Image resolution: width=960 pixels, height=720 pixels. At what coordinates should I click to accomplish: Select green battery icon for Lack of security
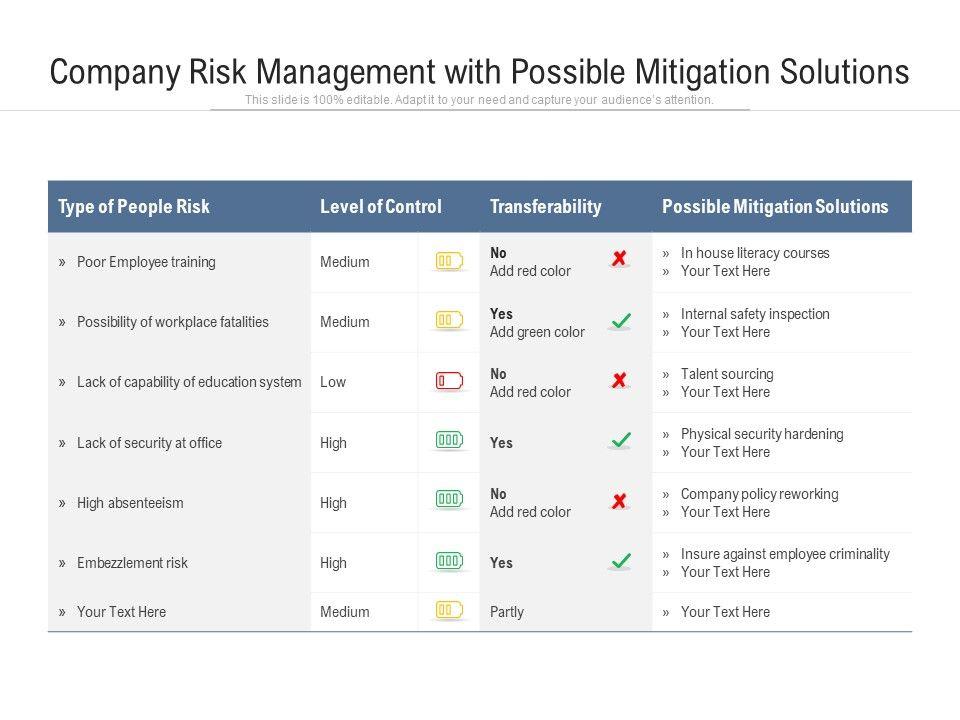point(449,440)
